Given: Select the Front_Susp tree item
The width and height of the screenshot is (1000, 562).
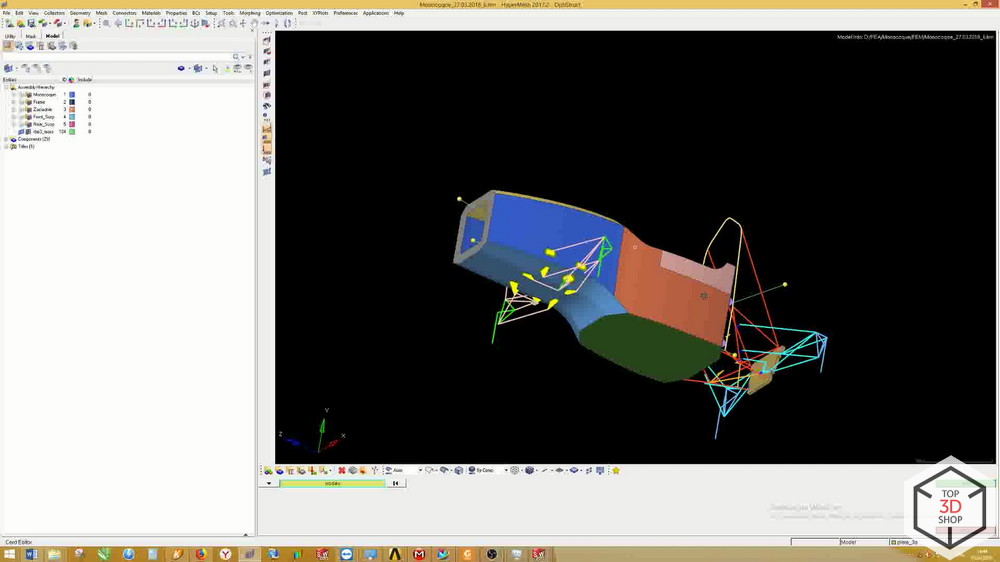Looking at the screenshot, I should pyautogui.click(x=43, y=117).
